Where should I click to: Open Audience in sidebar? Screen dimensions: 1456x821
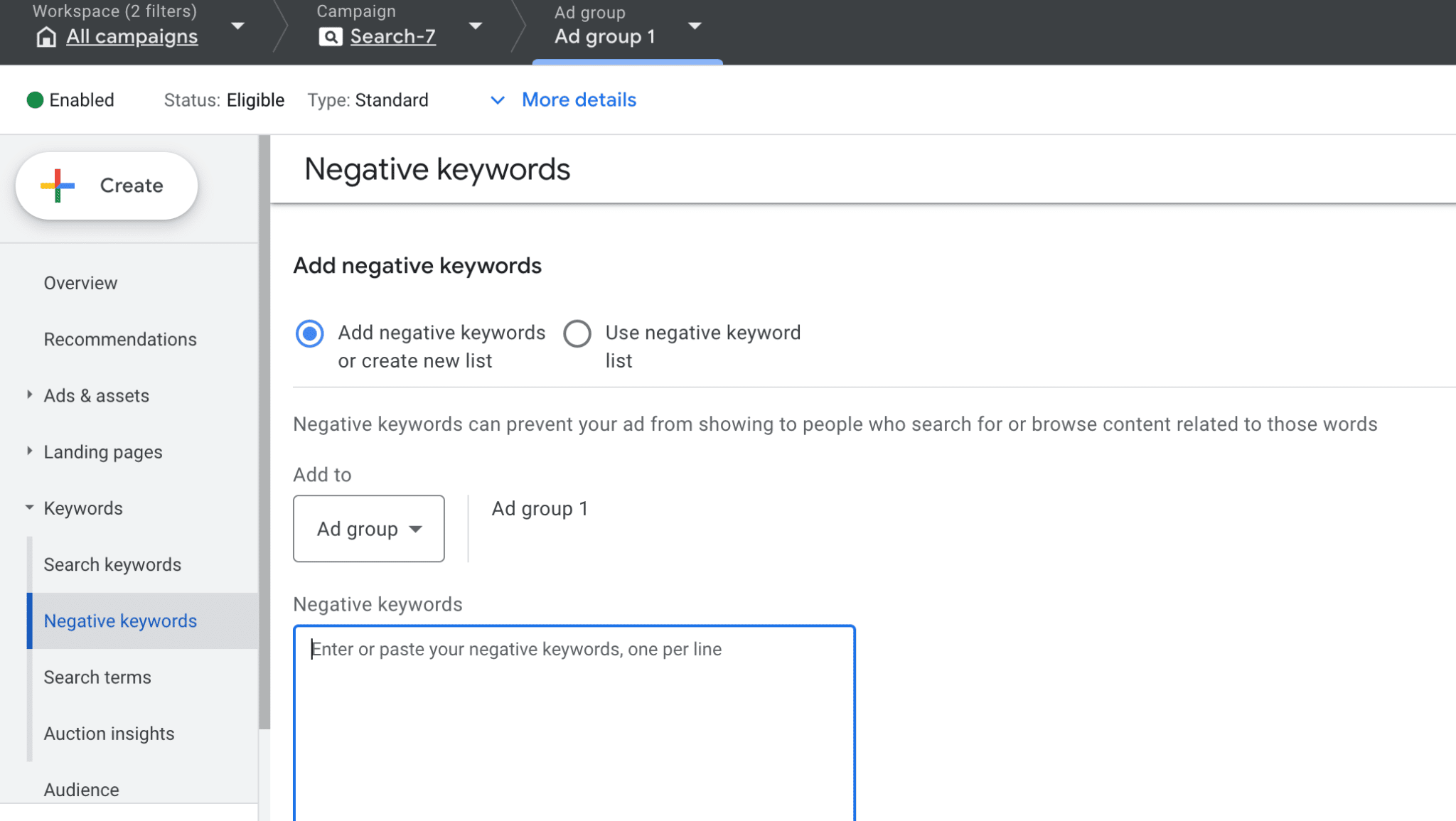[81, 790]
